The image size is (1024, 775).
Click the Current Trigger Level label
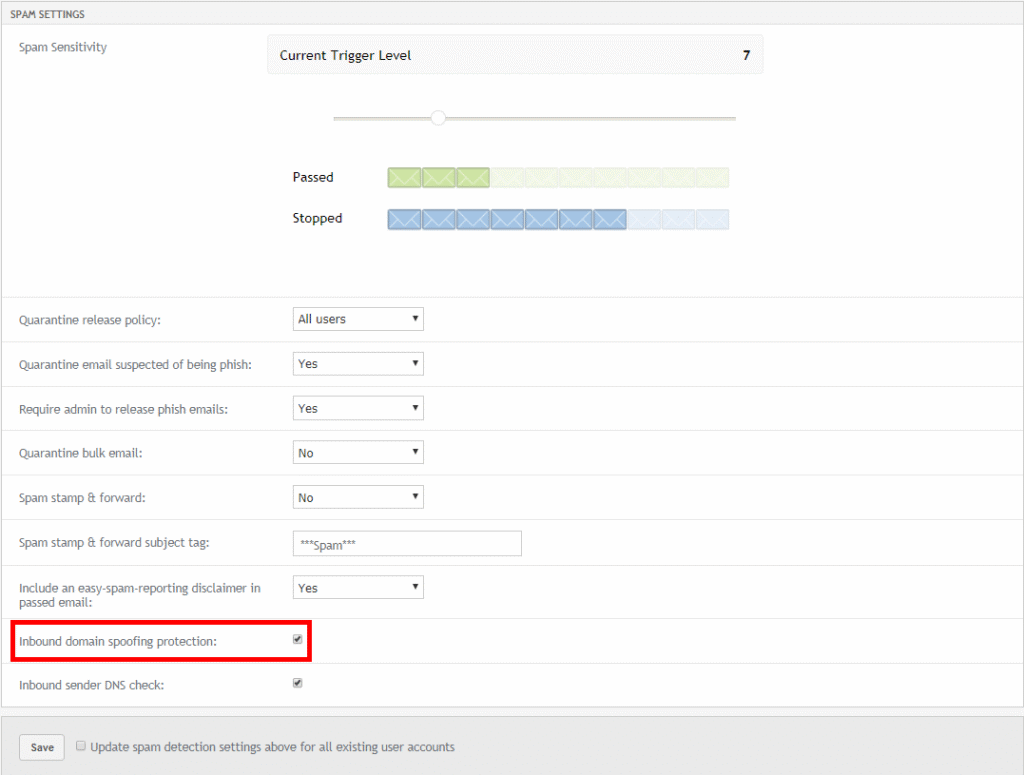pyautogui.click(x=345, y=55)
